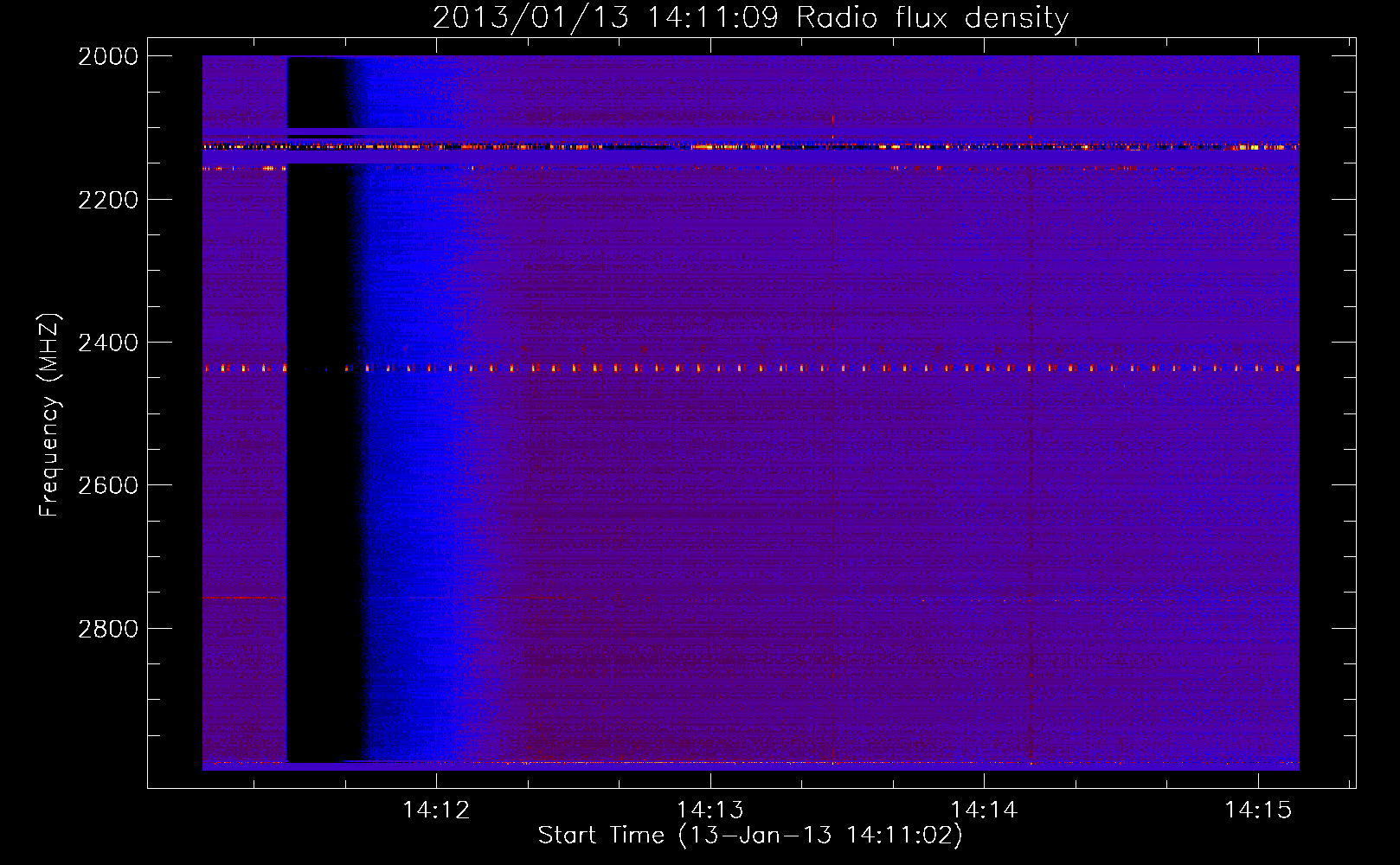Click the 'Frequency (MHZ)' axis title
The height and width of the screenshot is (865, 1400).
[50, 415]
